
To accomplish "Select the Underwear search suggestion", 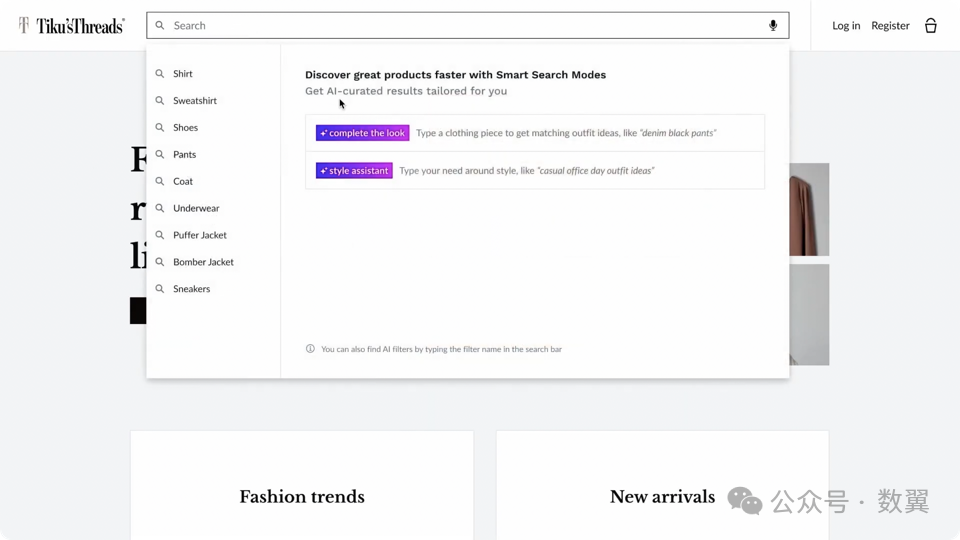I will (195, 208).
